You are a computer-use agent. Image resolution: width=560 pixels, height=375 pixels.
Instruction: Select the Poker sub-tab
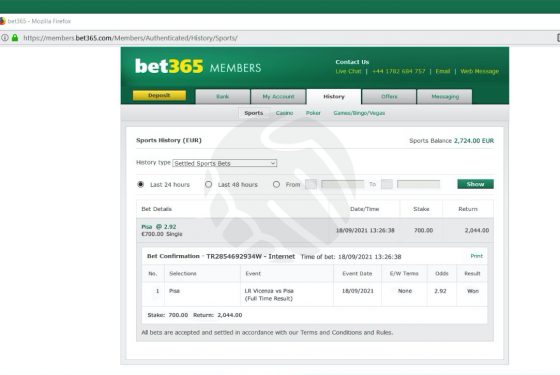[313, 113]
